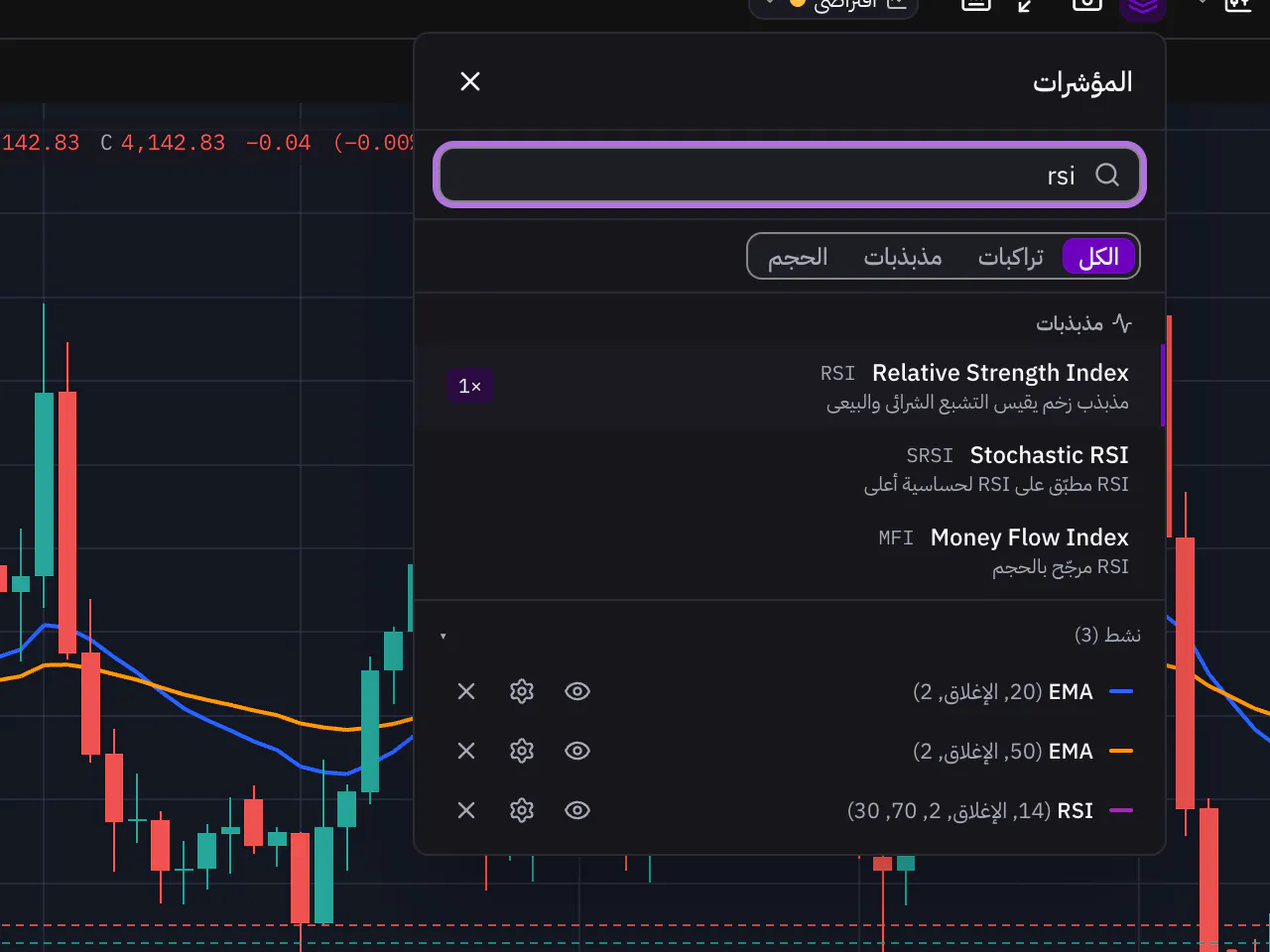Viewport: 1270px width, 952px height.
Task: Click the نشط (3) heading text
Action: (x=1107, y=635)
